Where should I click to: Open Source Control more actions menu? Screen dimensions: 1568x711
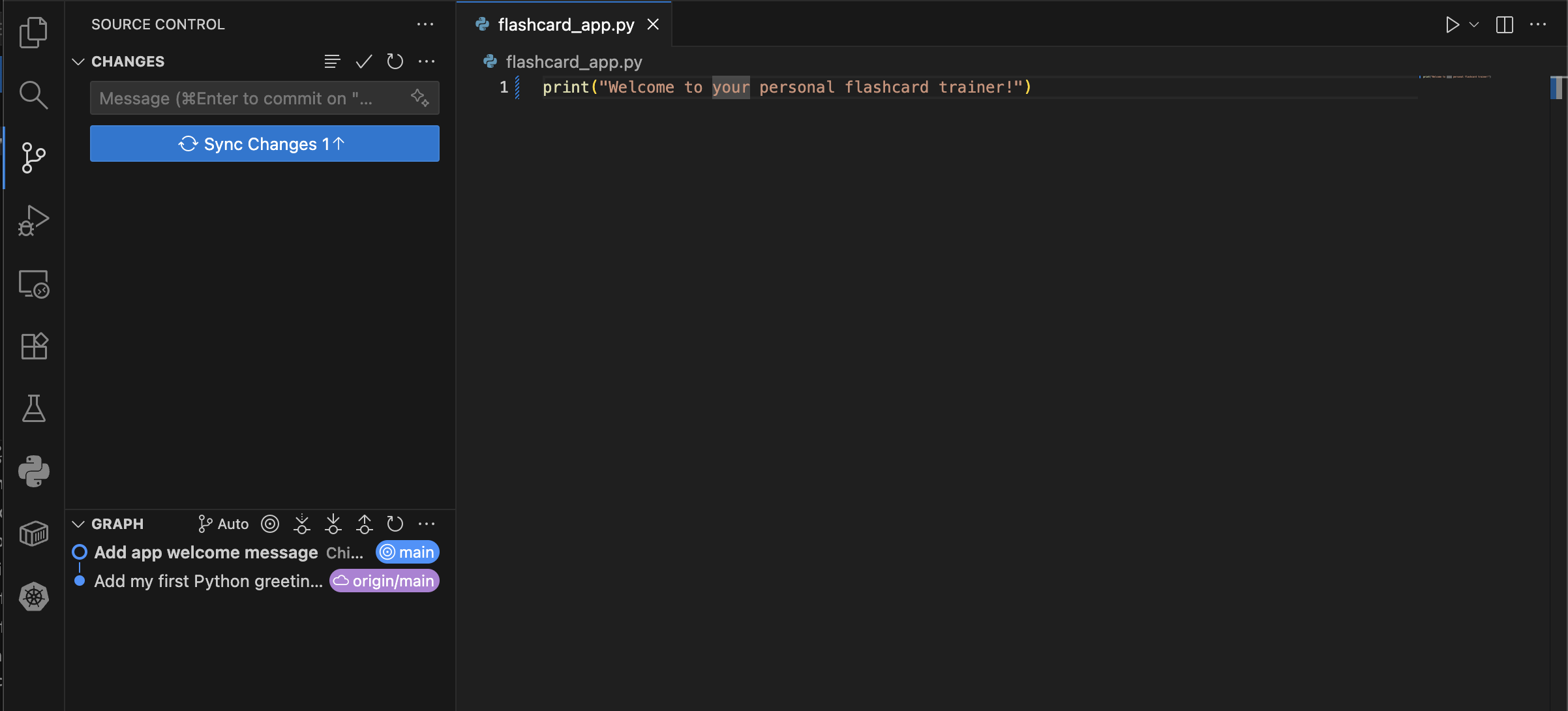(425, 24)
